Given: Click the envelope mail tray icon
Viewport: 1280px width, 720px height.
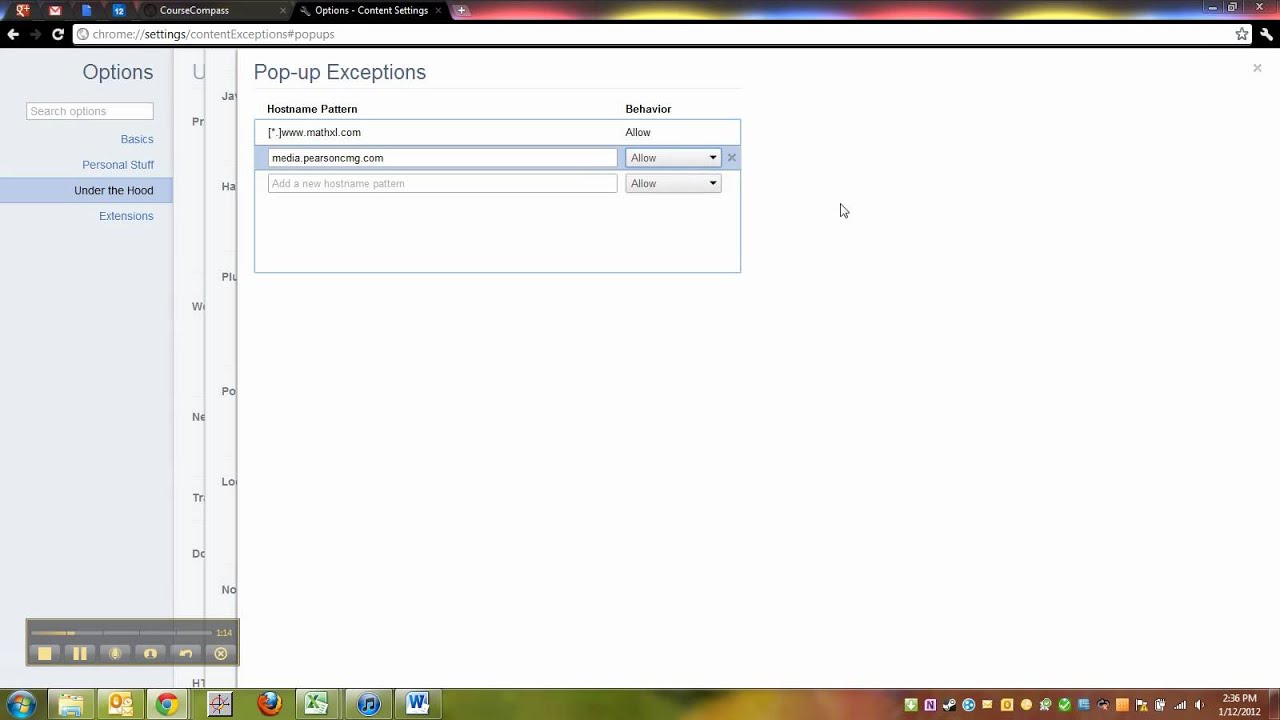Looking at the screenshot, I should (x=987, y=705).
